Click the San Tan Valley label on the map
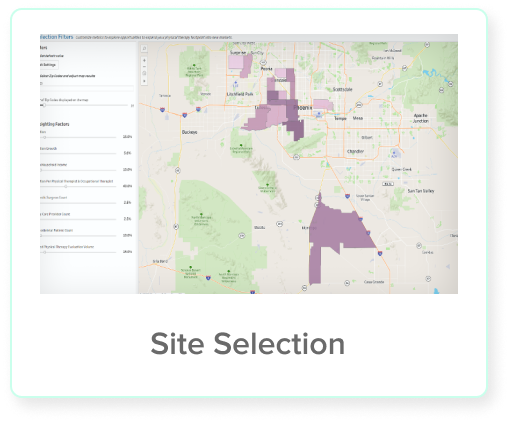 [x=421, y=191]
